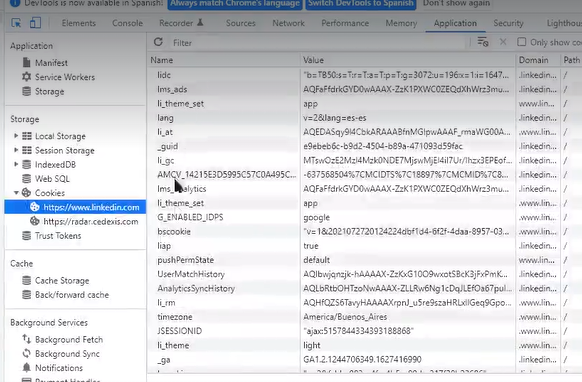
Task: Click Don't show again
Action: (456, 4)
